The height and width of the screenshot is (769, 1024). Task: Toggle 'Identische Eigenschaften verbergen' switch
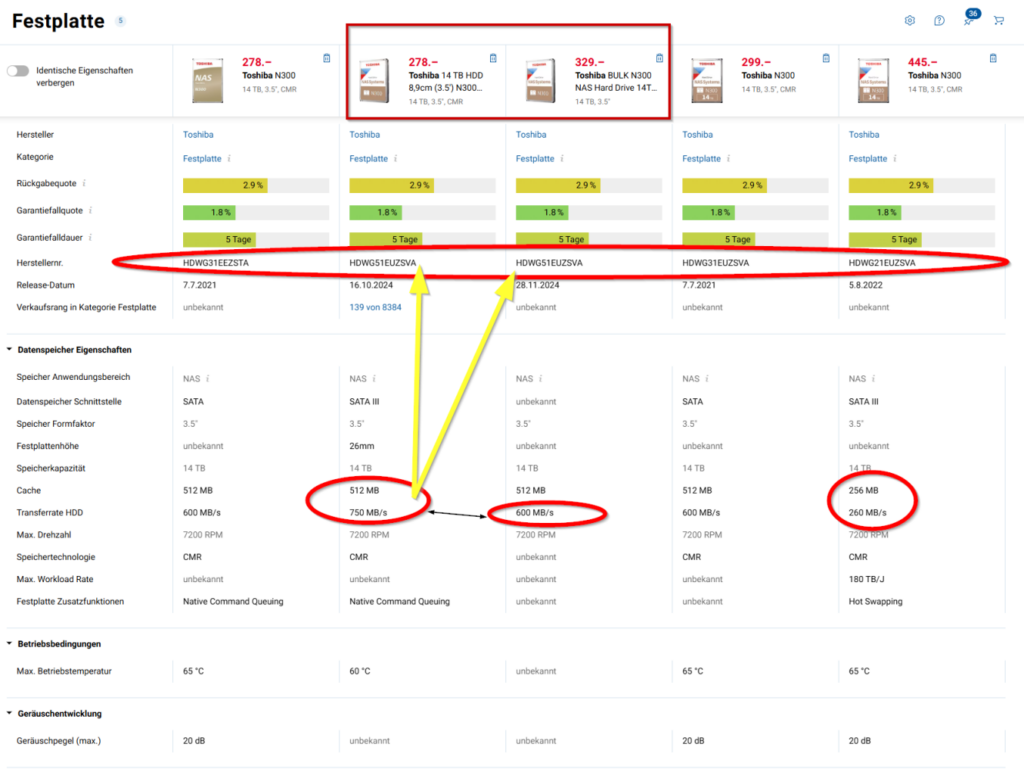coord(18,71)
